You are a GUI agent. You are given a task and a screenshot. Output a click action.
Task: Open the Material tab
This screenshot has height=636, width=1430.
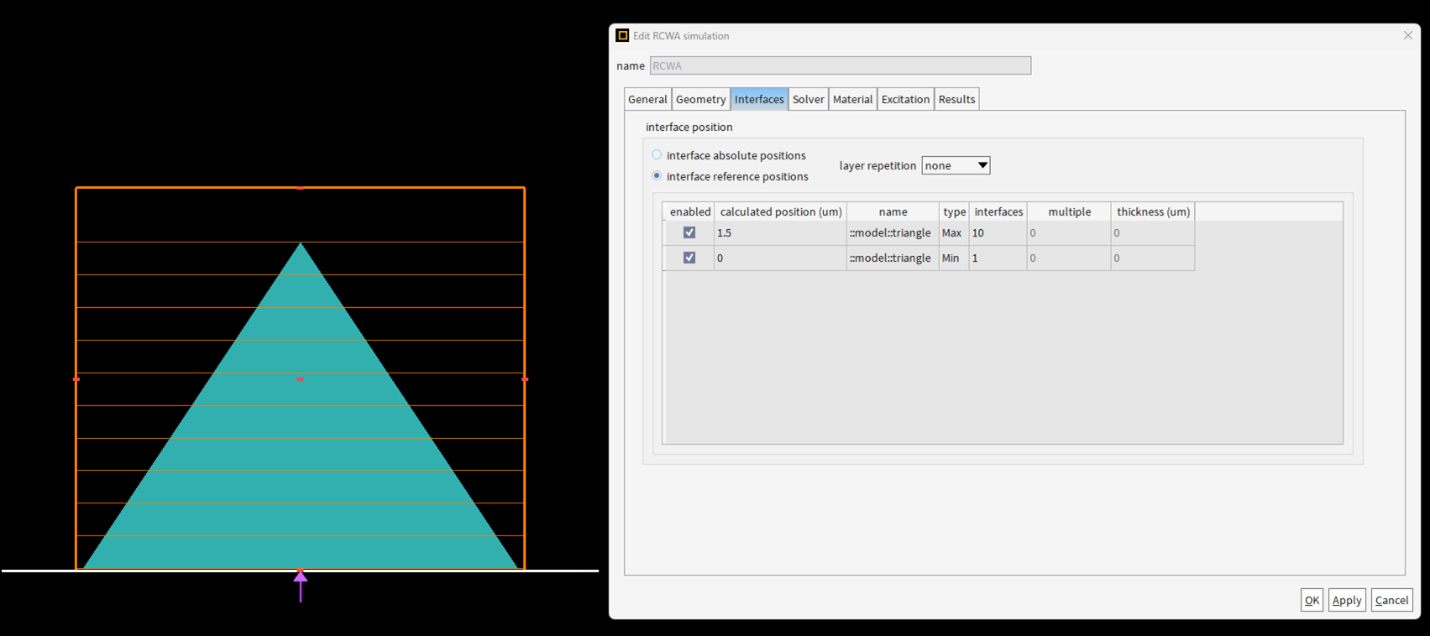click(852, 99)
